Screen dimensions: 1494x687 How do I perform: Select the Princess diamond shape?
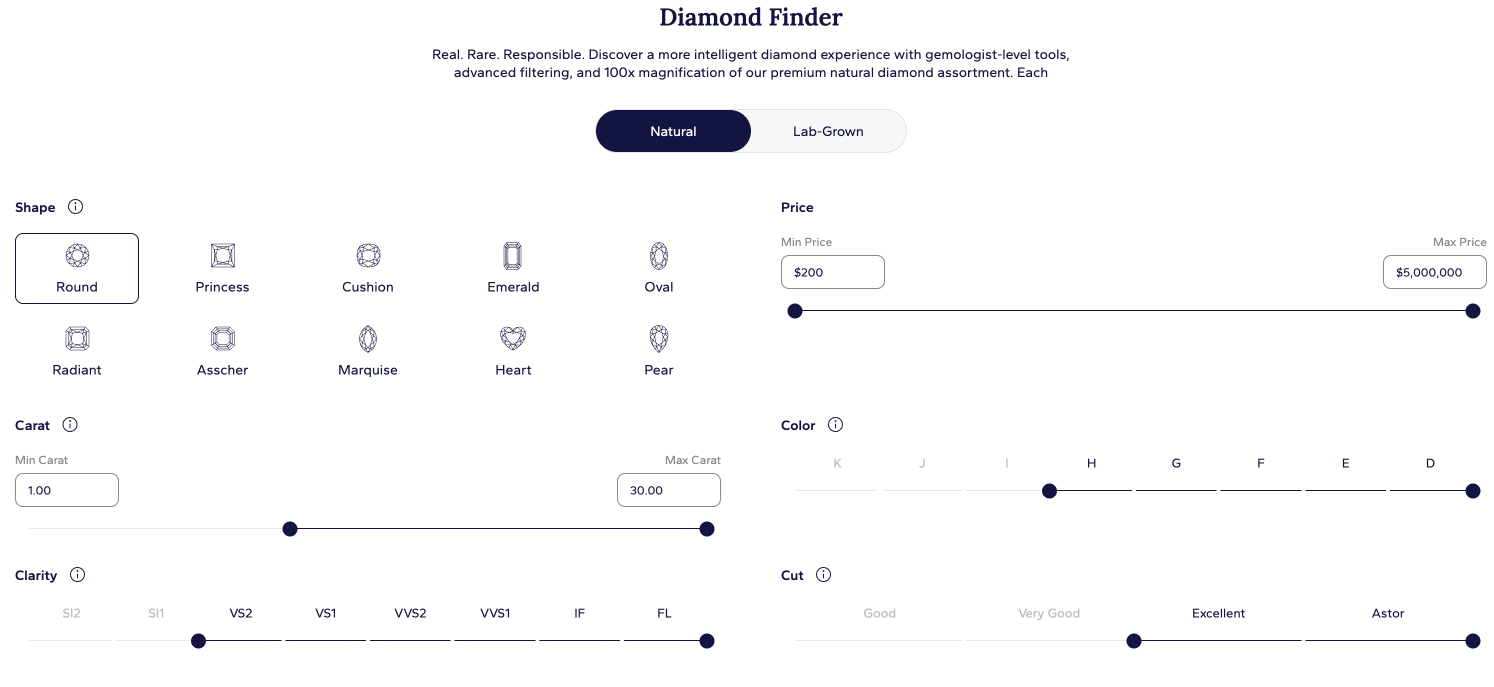tap(222, 267)
